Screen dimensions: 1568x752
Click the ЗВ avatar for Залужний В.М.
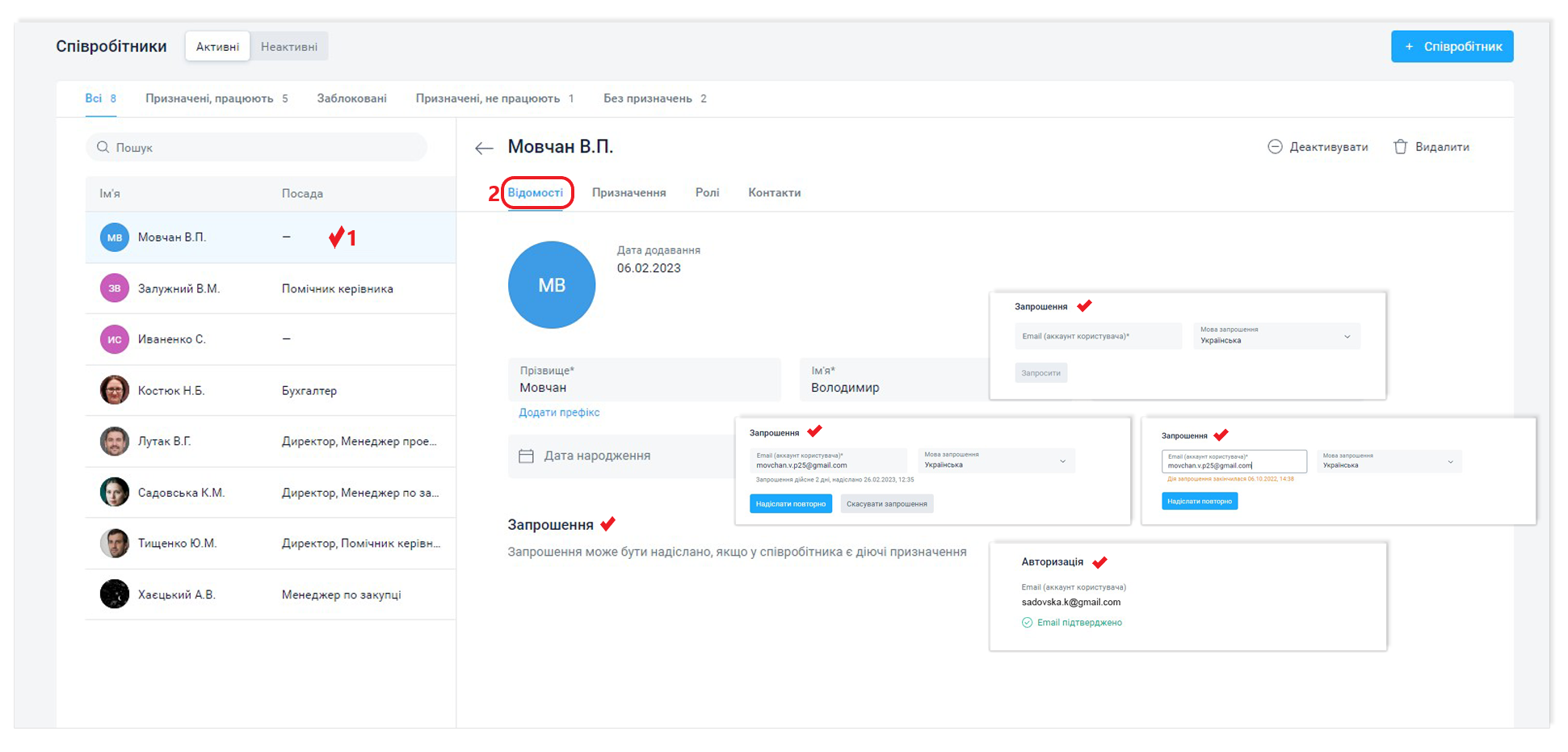(115, 288)
